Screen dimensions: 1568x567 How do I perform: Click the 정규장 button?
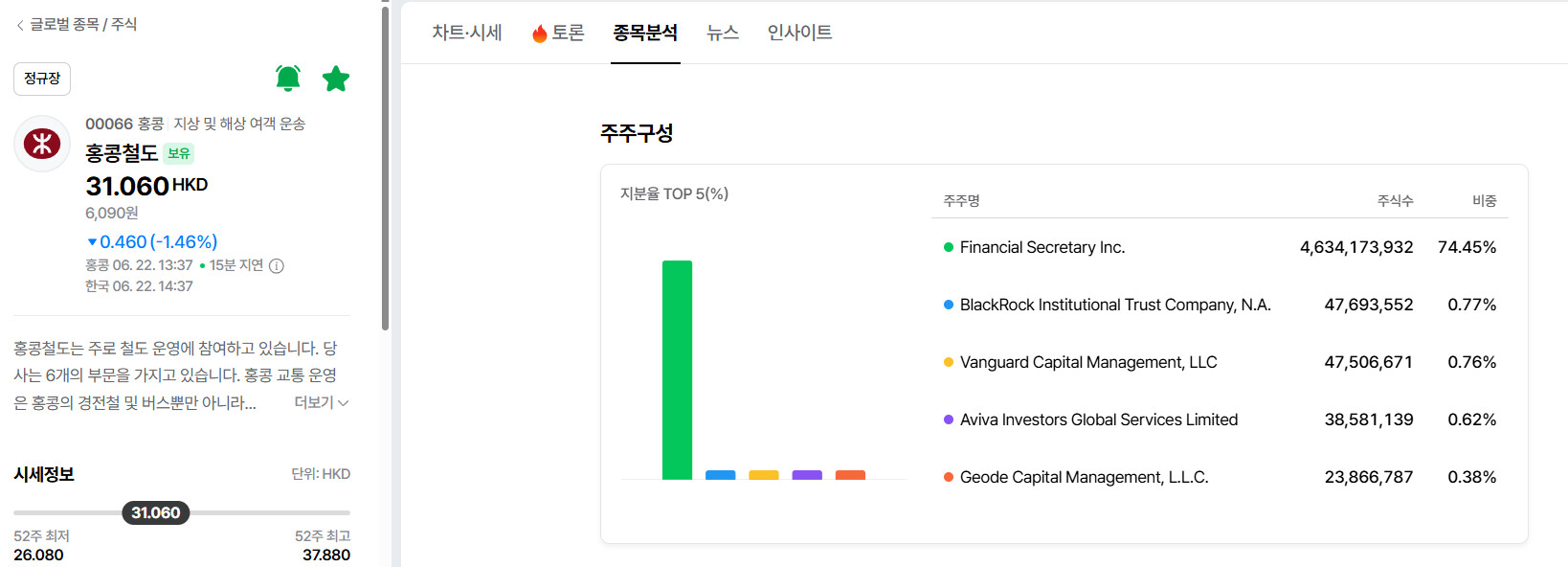coord(42,79)
